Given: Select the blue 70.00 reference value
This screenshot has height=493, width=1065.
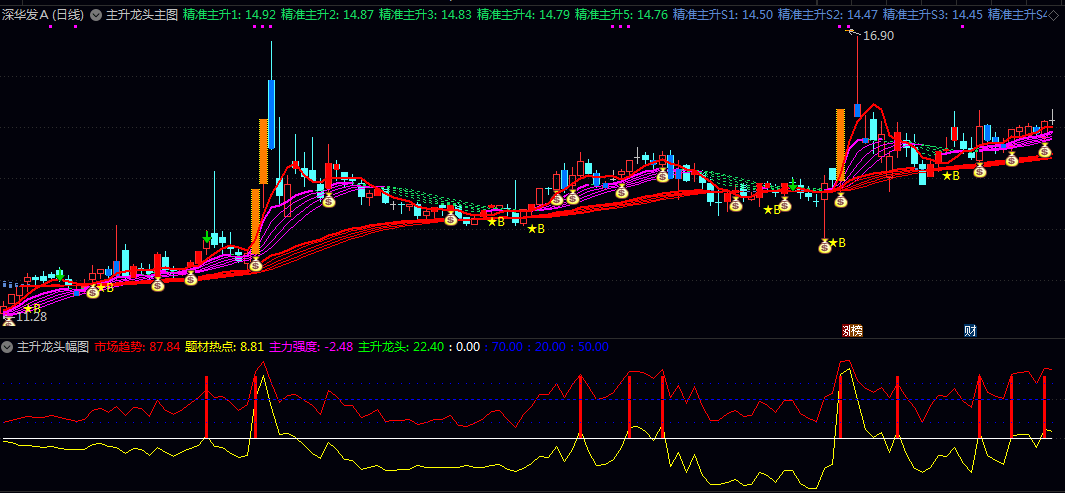Looking at the screenshot, I should [505, 347].
